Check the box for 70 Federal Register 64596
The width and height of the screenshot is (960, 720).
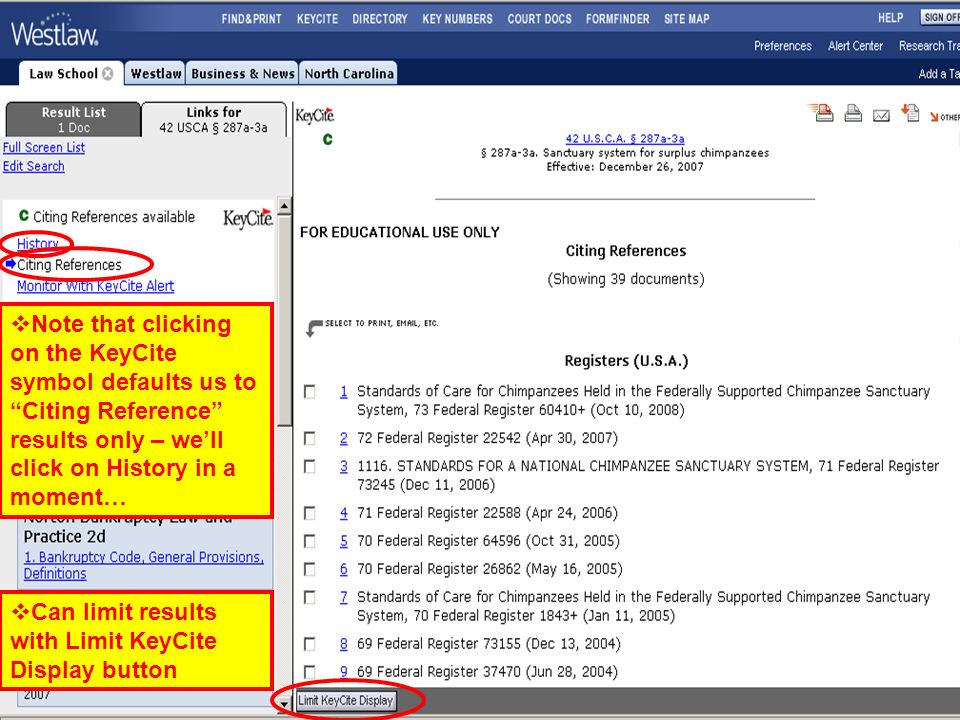coord(310,541)
